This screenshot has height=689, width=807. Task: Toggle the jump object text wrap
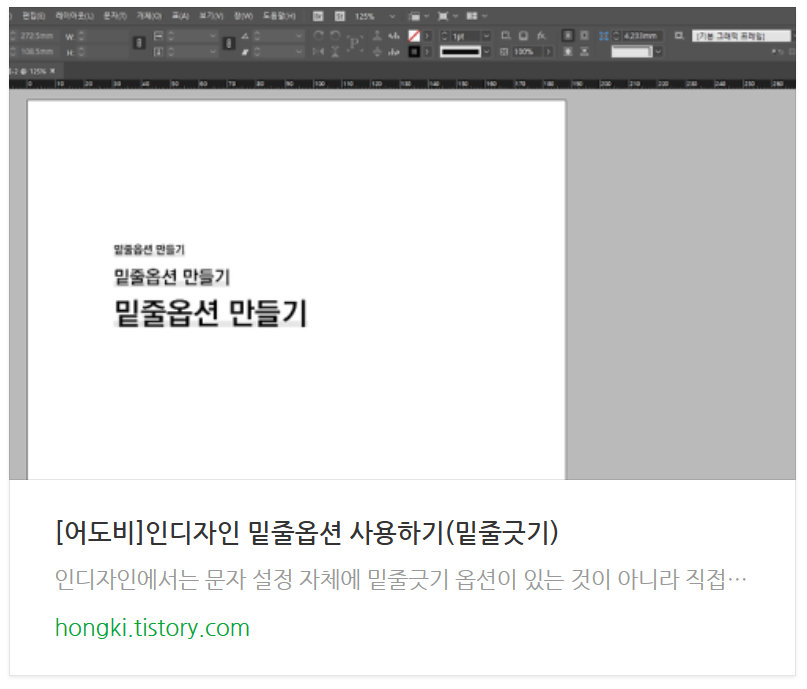click(x=585, y=51)
